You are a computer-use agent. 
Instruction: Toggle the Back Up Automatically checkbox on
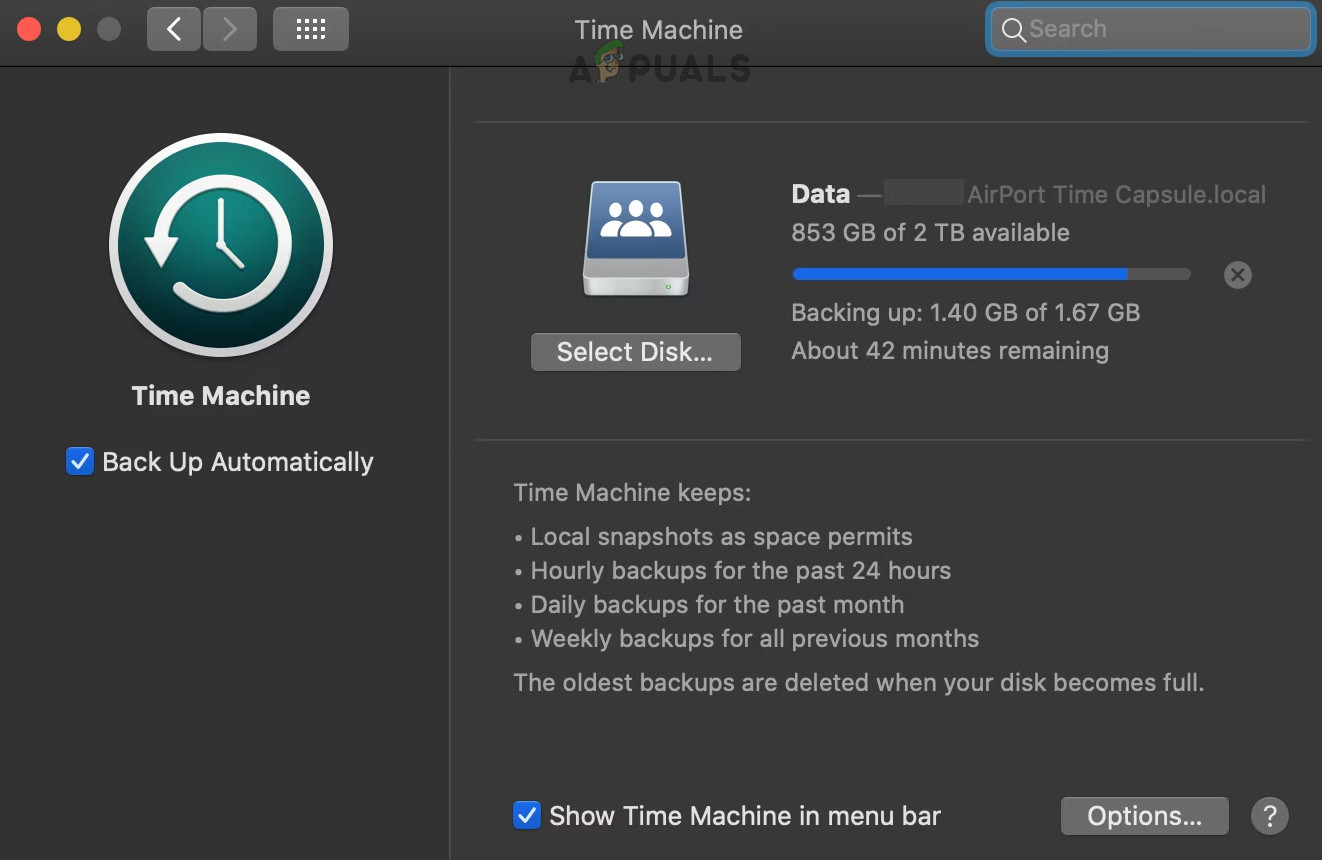click(x=80, y=461)
